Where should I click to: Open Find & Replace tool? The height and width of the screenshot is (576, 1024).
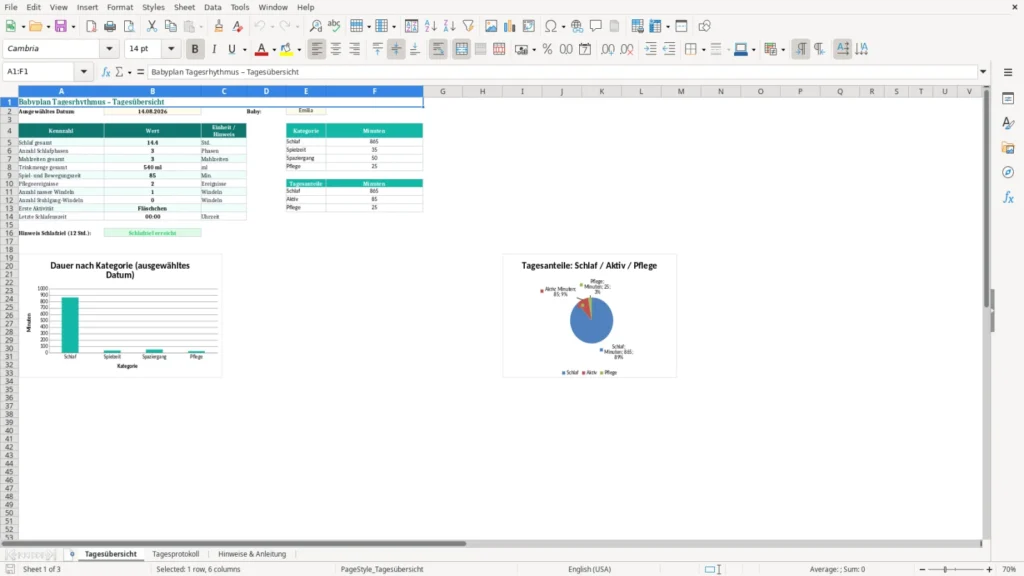pos(315,26)
